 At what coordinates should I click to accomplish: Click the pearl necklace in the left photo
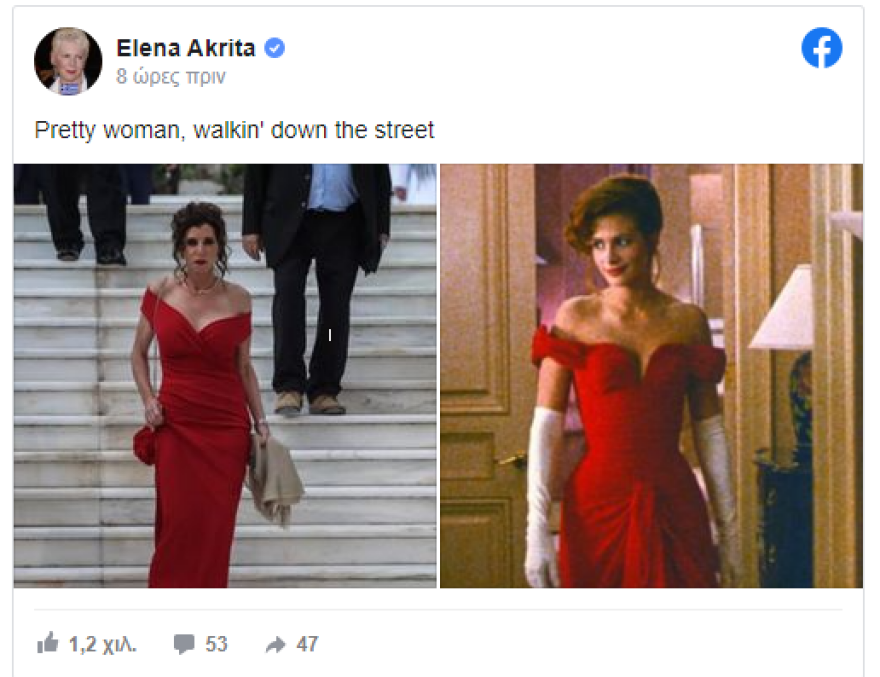point(201,289)
